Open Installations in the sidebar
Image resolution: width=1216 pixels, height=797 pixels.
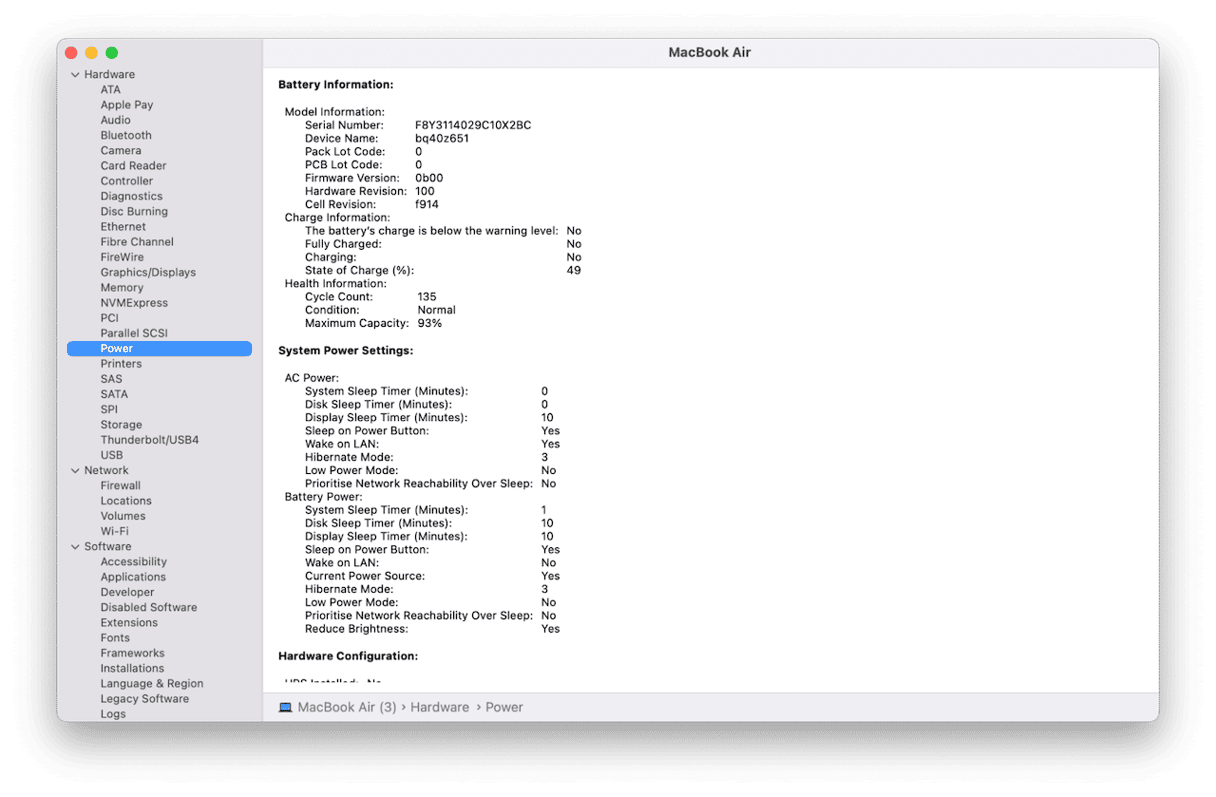pos(132,668)
